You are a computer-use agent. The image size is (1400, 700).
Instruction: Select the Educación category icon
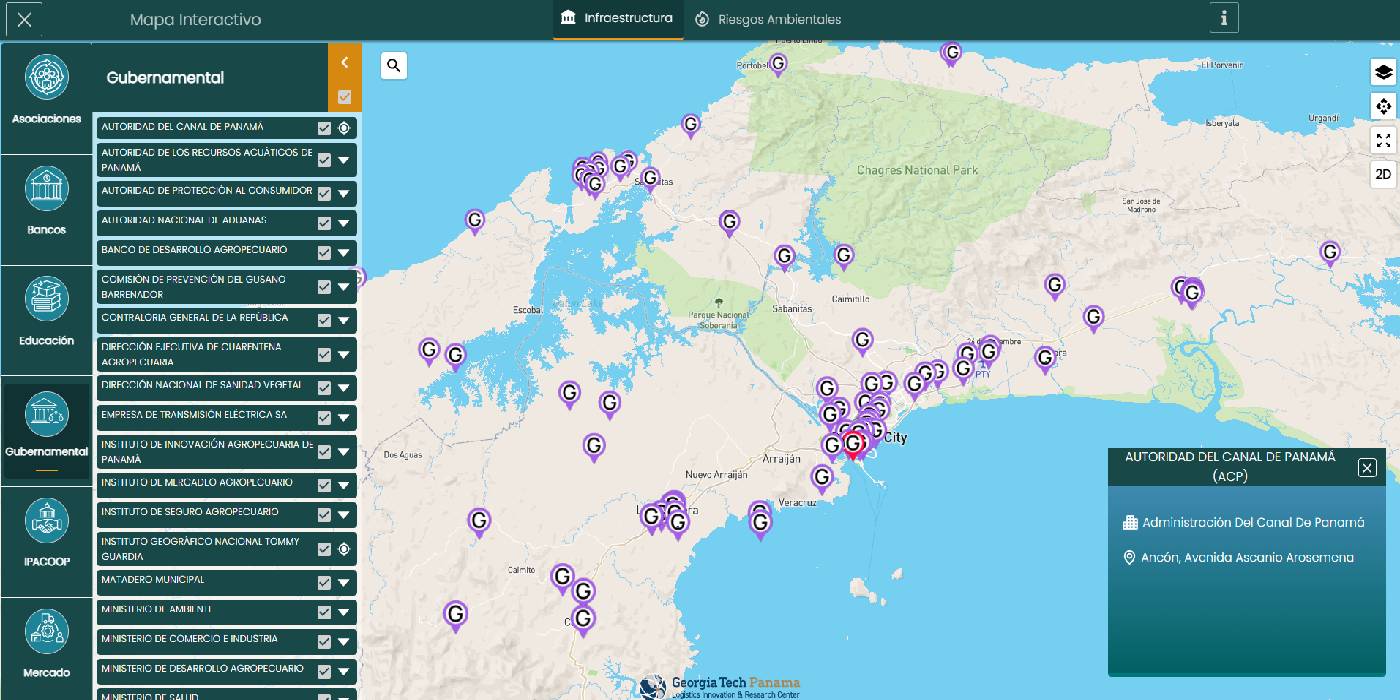pyautogui.click(x=46, y=299)
